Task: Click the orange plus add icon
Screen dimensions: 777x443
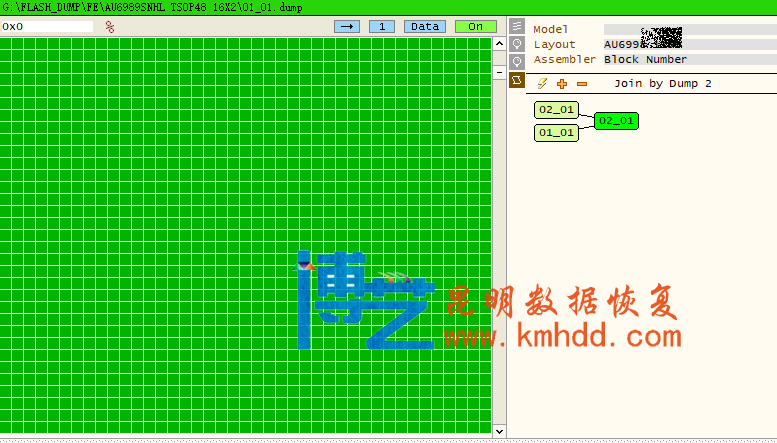Action: (562, 84)
